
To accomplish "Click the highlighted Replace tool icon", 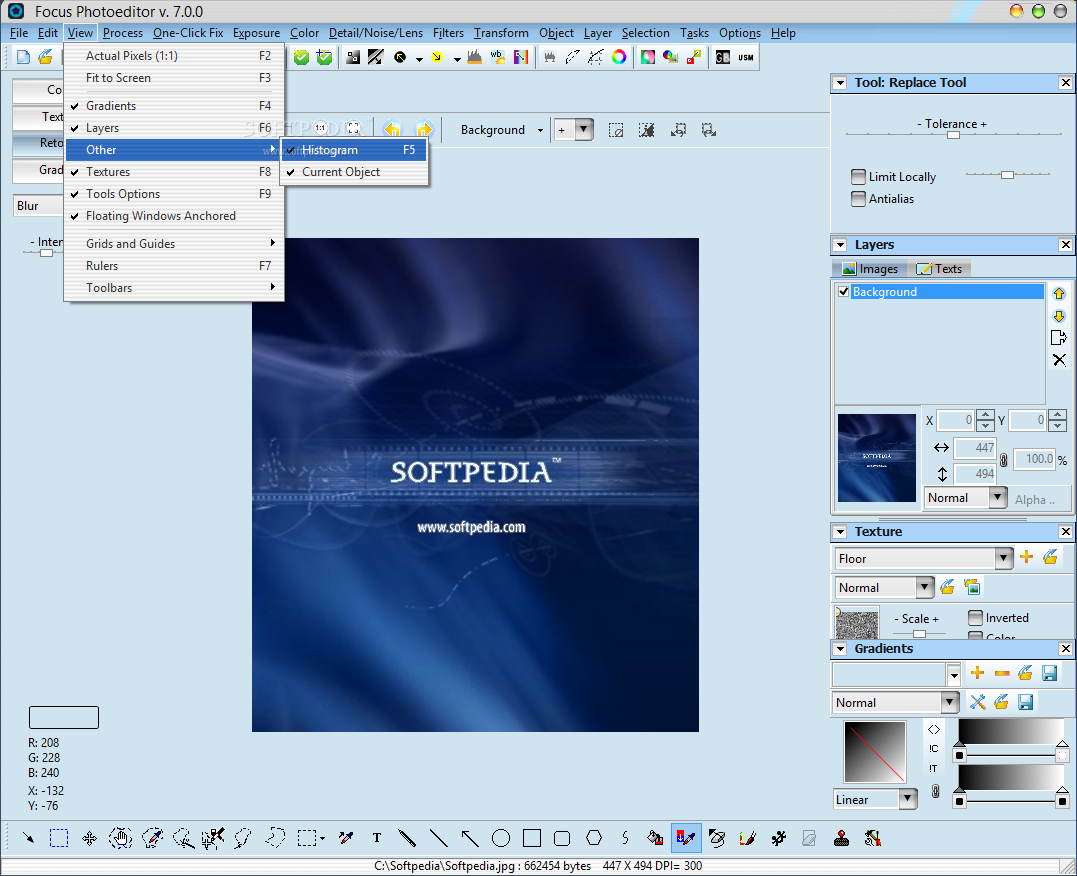I will tap(686, 838).
